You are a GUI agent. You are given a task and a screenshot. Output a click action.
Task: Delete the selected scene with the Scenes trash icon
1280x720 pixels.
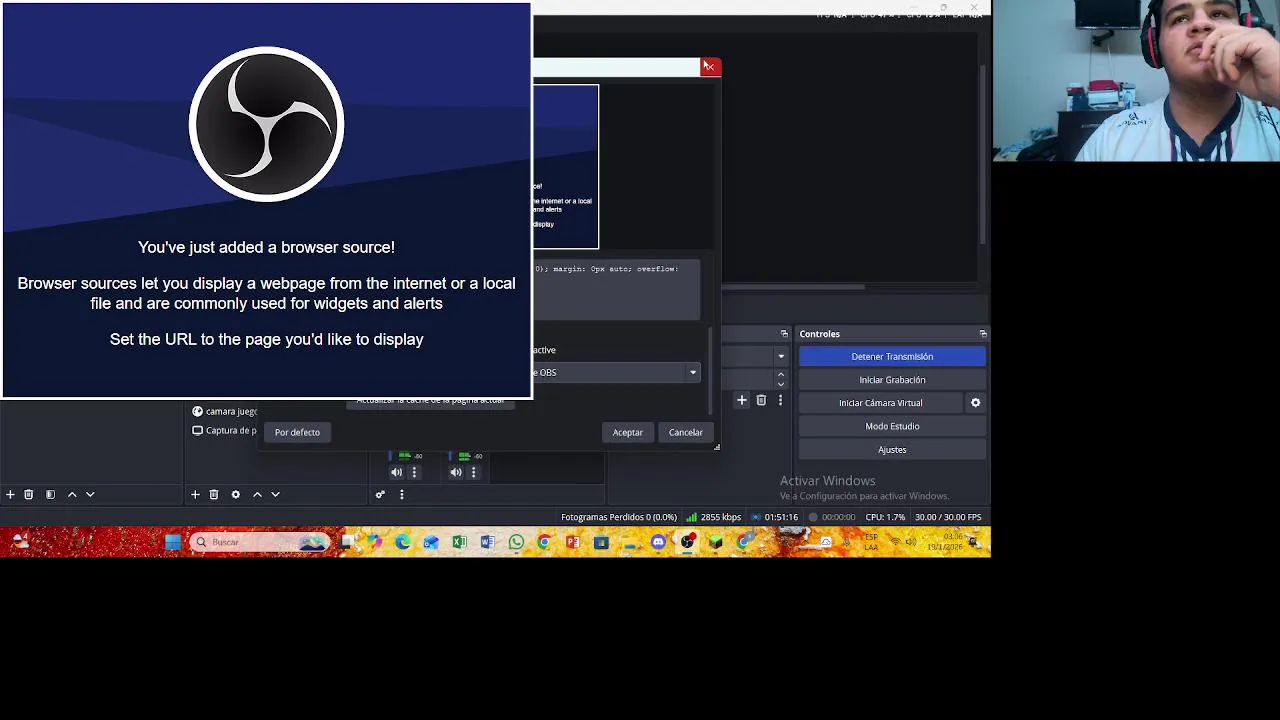coord(29,494)
